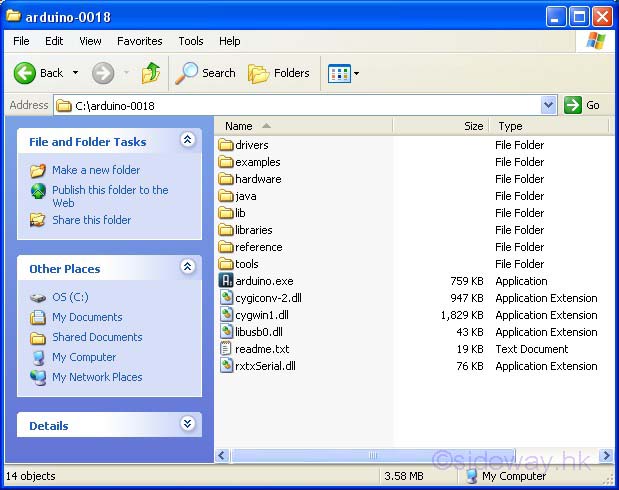Sort by the Type column header
Image resolution: width=619 pixels, height=490 pixels.
click(x=549, y=126)
